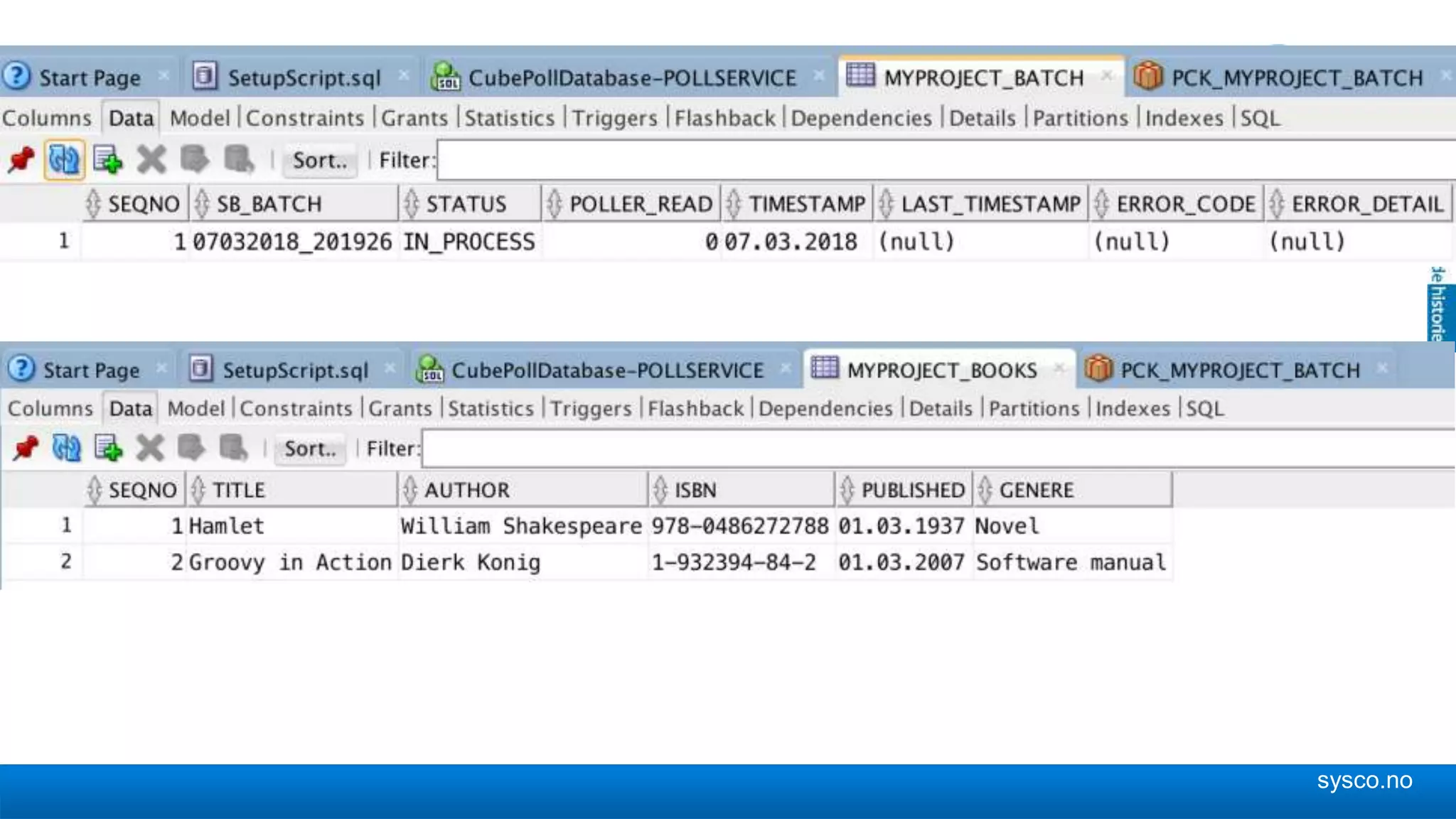Open the Triggers tab in lower panel
Image resolution: width=1456 pixels, height=819 pixels.
tap(591, 409)
